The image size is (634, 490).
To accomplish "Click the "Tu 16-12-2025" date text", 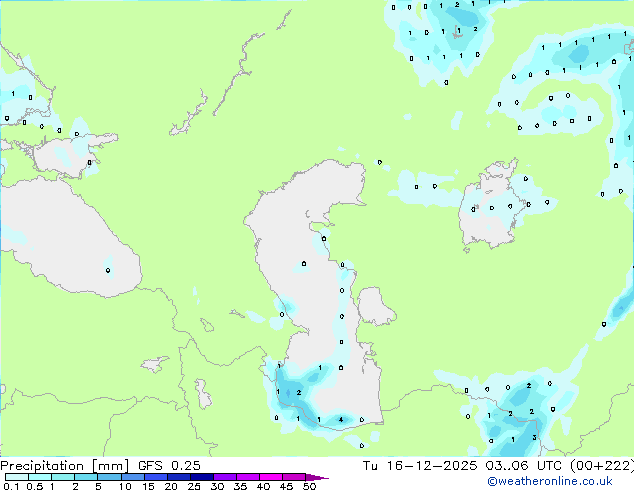I will coord(420,466).
